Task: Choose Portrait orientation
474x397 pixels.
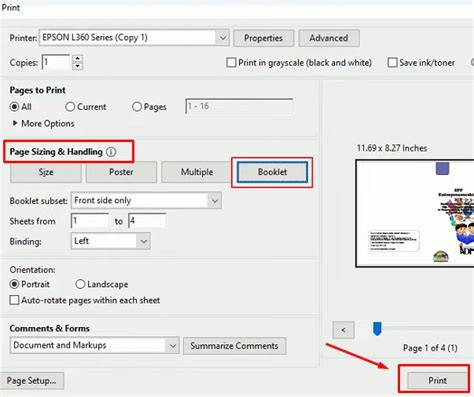Action: coord(14,284)
